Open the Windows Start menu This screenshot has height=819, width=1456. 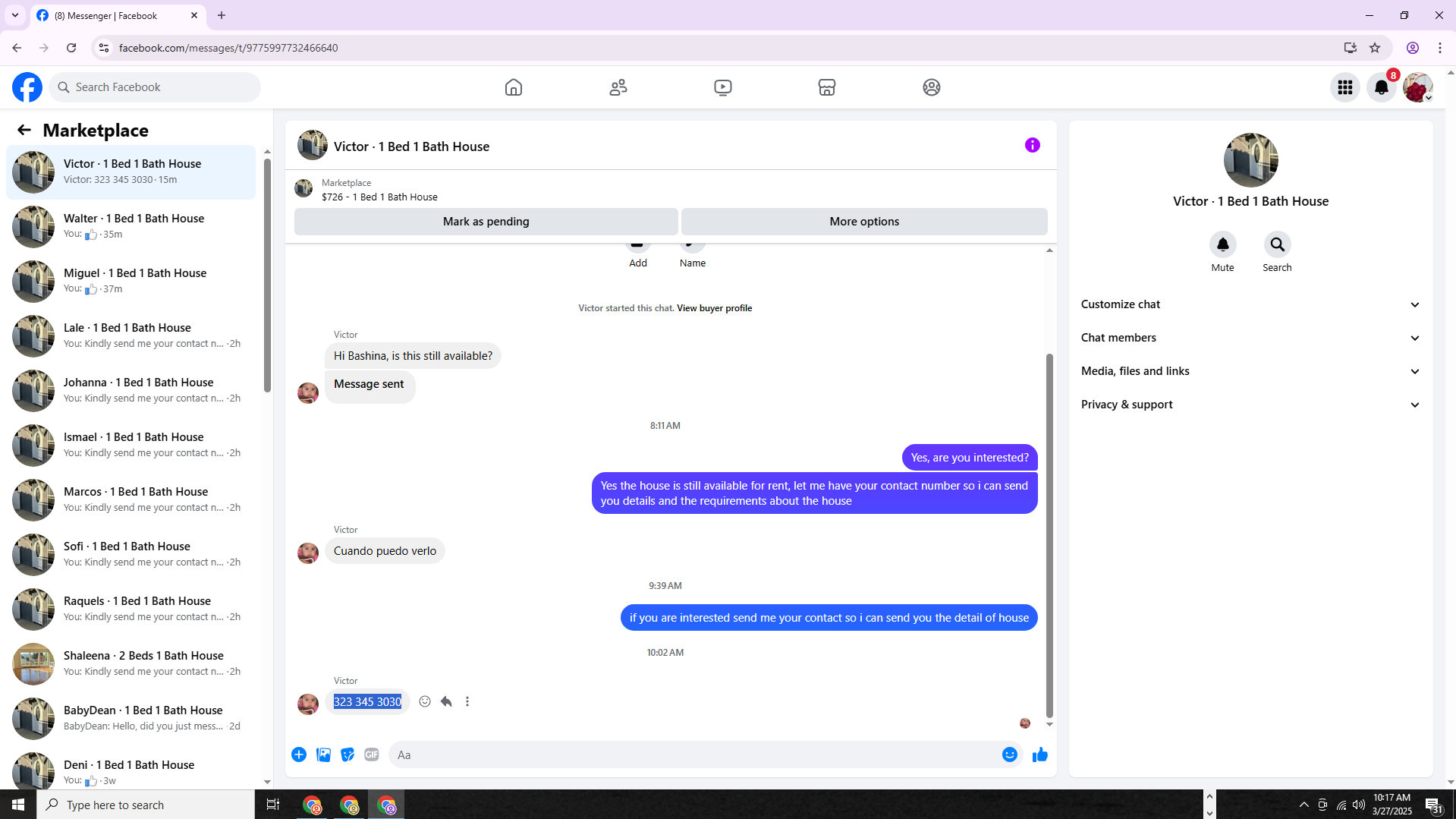(18, 805)
